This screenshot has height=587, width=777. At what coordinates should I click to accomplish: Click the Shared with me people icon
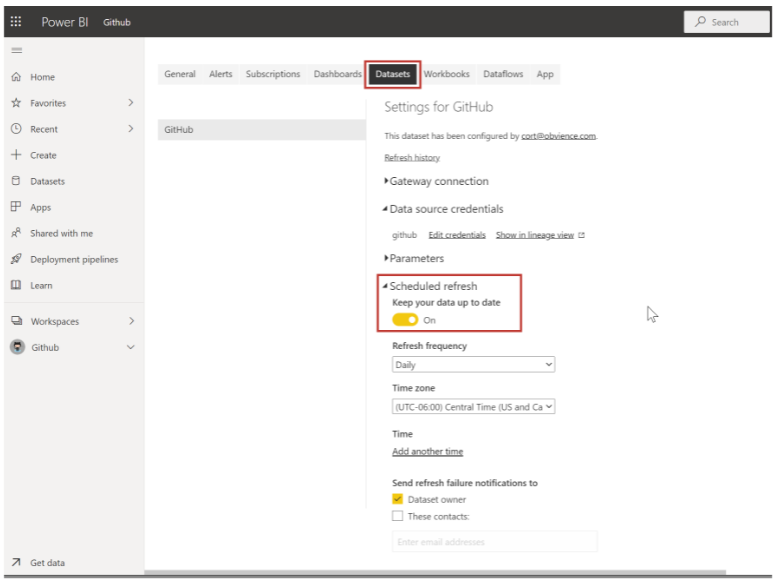(16, 233)
